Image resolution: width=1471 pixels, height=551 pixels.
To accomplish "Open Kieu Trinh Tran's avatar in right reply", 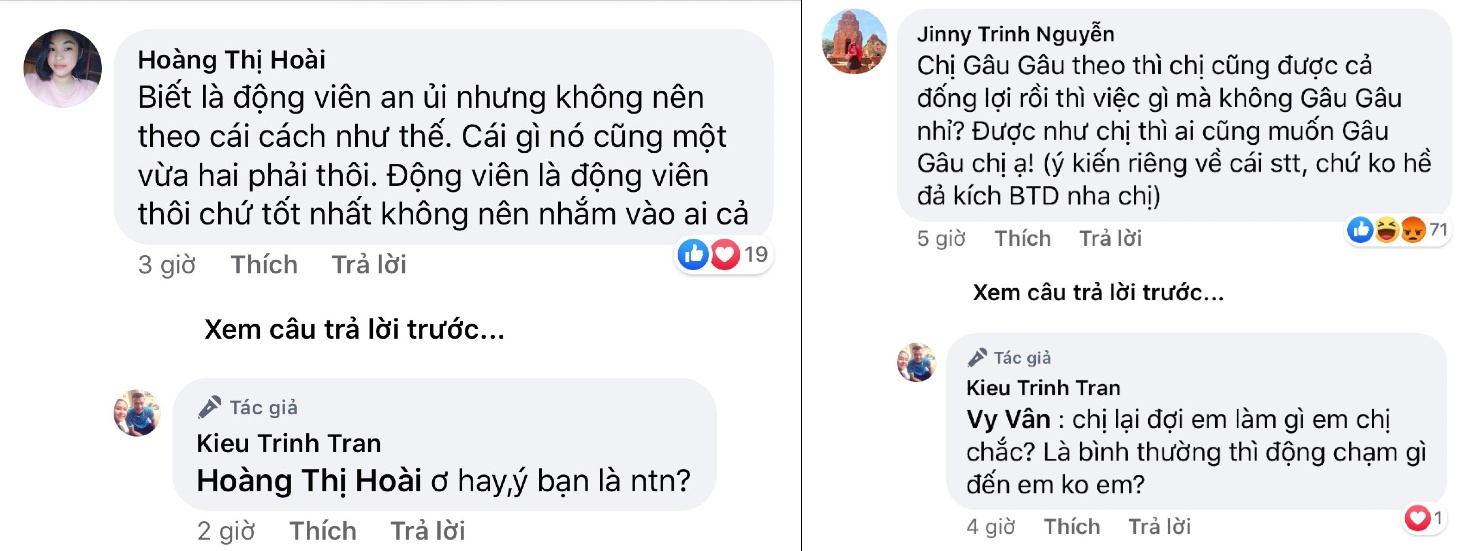I will tap(916, 362).
